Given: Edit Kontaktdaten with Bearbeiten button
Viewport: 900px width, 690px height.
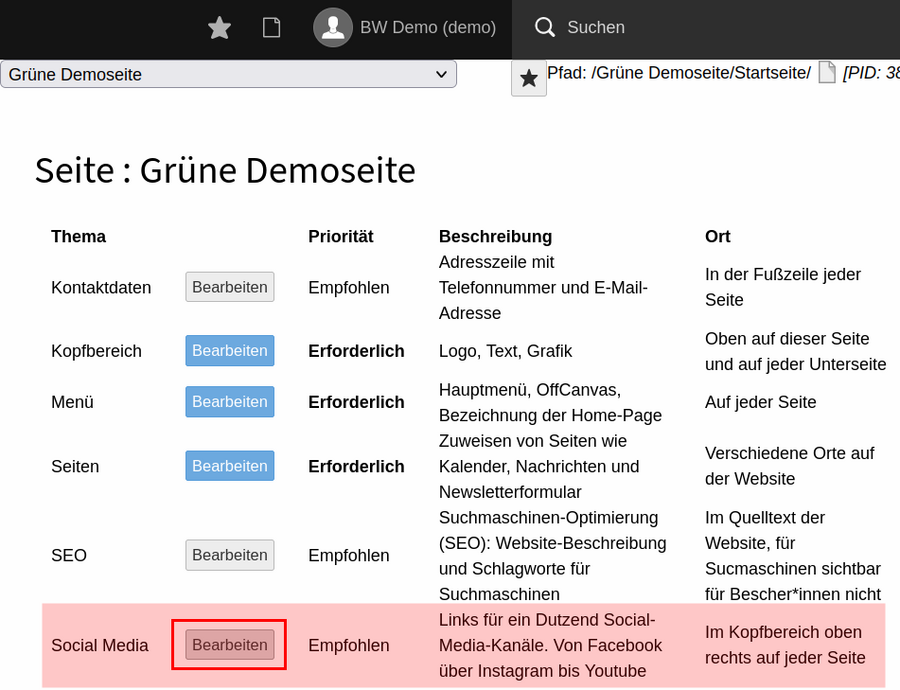Looking at the screenshot, I should 230,287.
